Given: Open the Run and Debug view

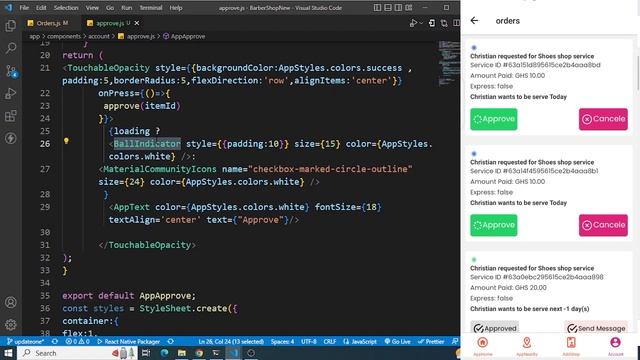Looking at the screenshot, I should (x=11, y=93).
